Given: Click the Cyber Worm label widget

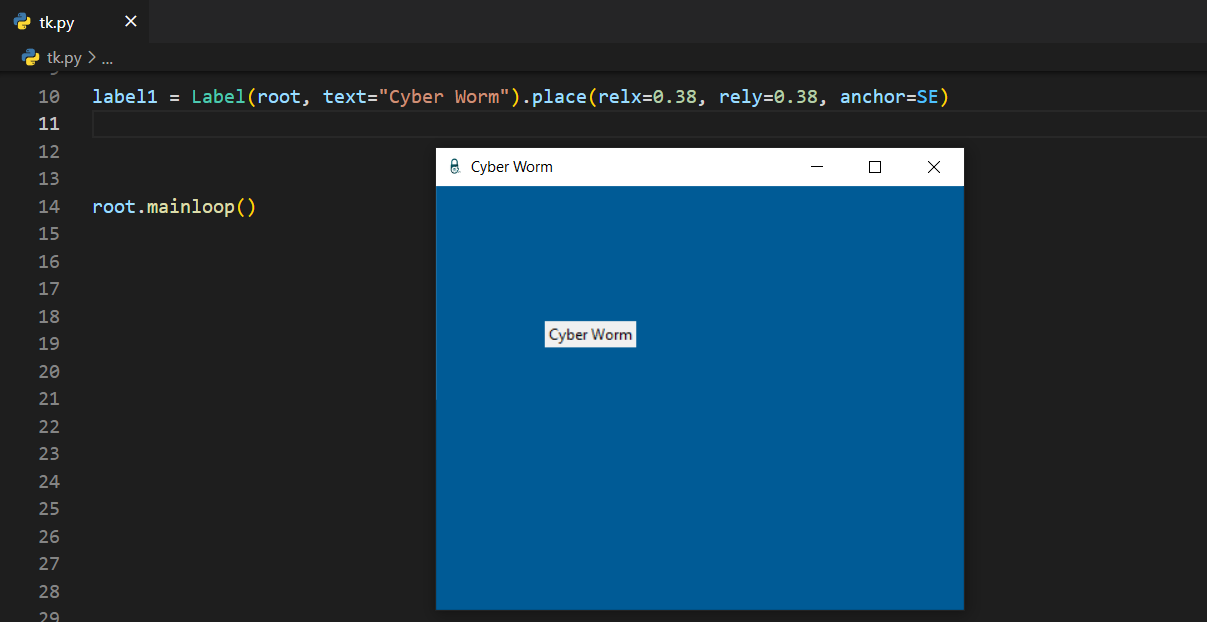Looking at the screenshot, I should [x=590, y=335].
